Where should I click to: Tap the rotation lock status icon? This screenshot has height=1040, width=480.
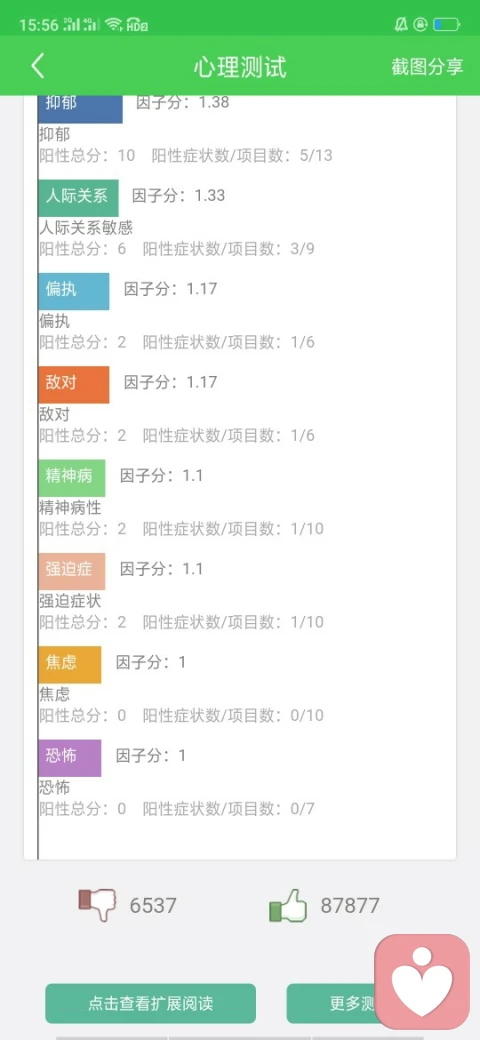pyautogui.click(x=420, y=25)
